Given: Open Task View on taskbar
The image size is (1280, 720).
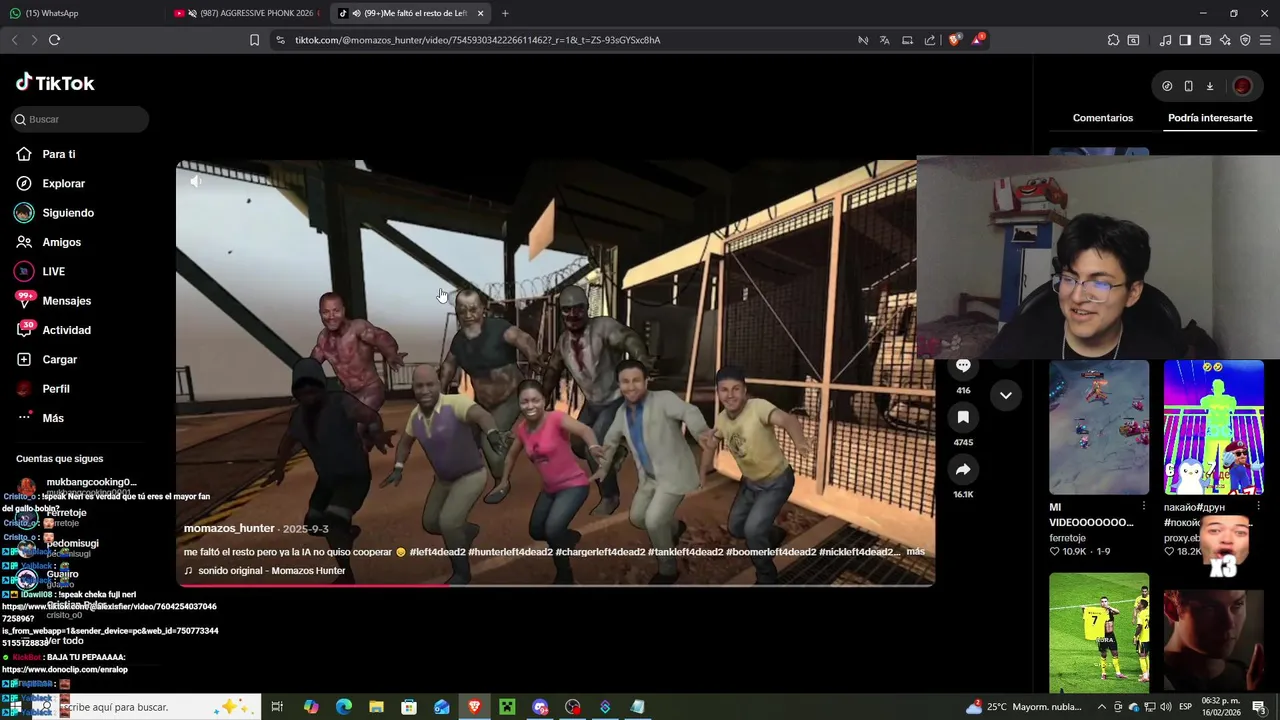Looking at the screenshot, I should pyautogui.click(x=278, y=707).
